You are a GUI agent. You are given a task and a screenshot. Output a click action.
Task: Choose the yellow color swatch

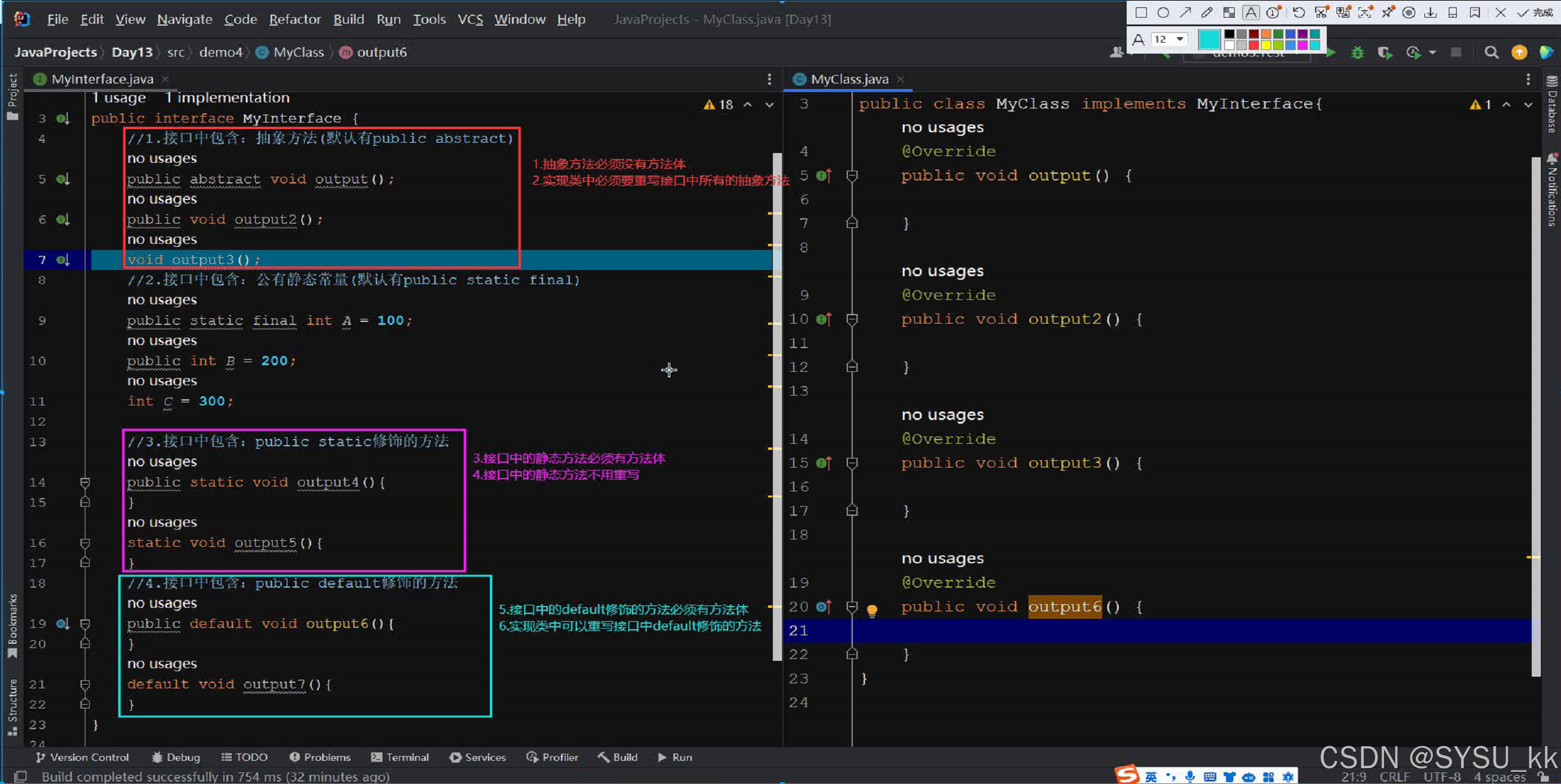click(x=1266, y=45)
